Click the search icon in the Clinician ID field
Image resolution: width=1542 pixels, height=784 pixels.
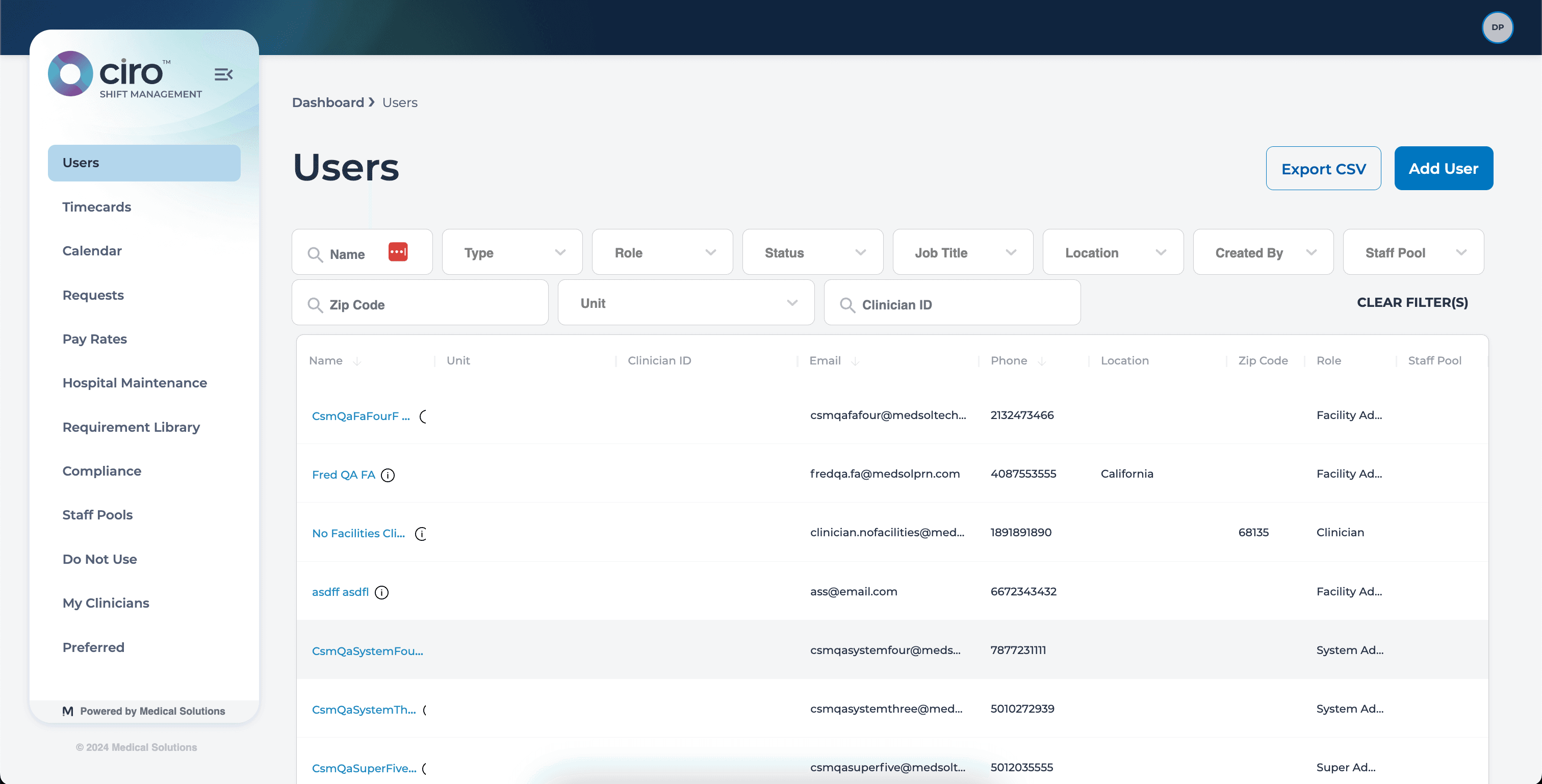(x=847, y=305)
